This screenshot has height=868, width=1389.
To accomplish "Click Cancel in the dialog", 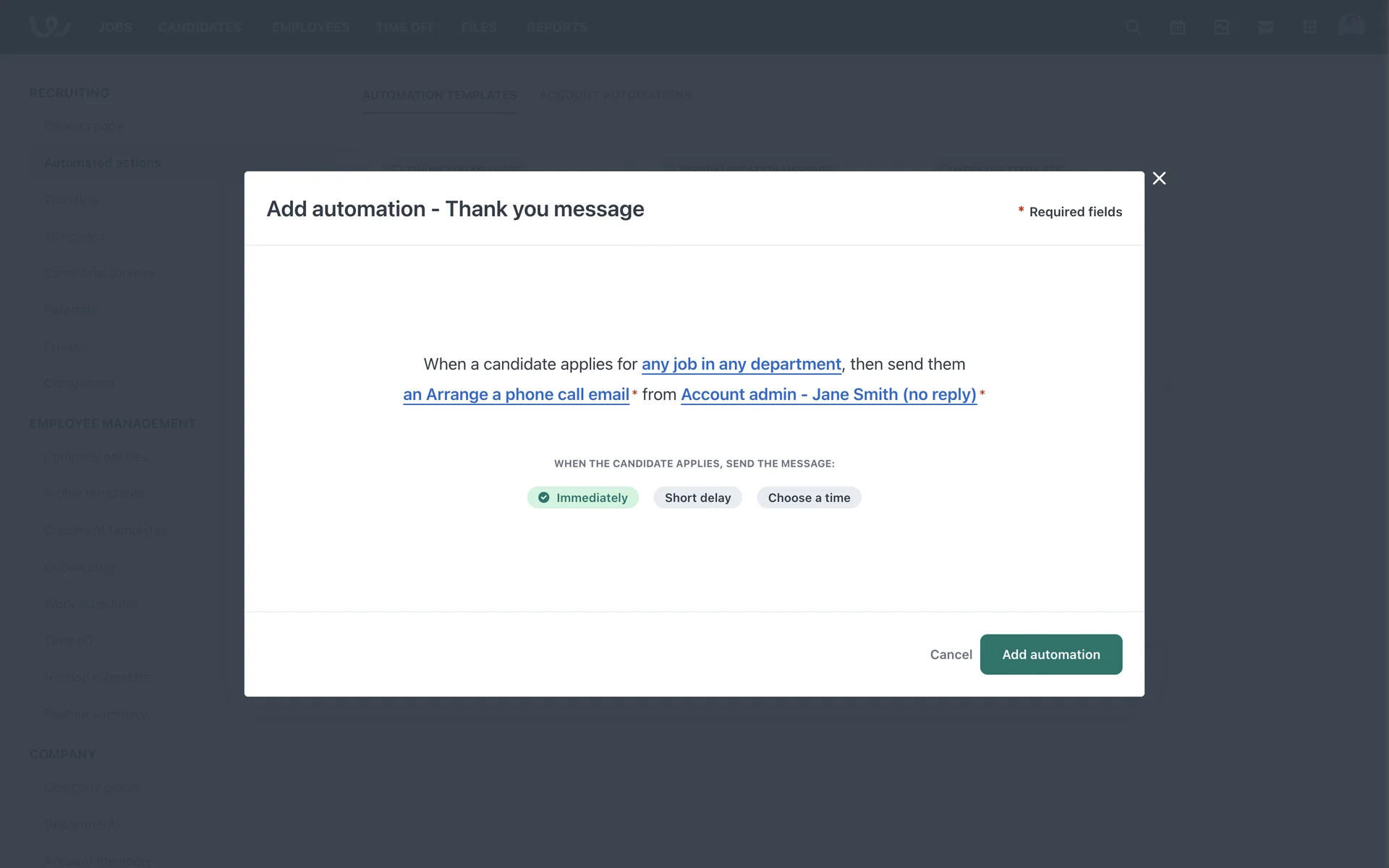I will 951,655.
